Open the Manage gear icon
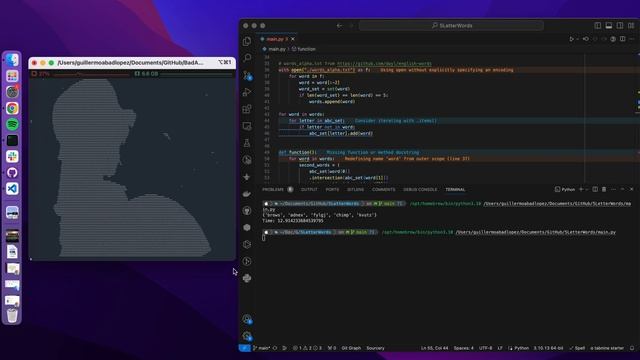640x360 pixels. coord(247,336)
